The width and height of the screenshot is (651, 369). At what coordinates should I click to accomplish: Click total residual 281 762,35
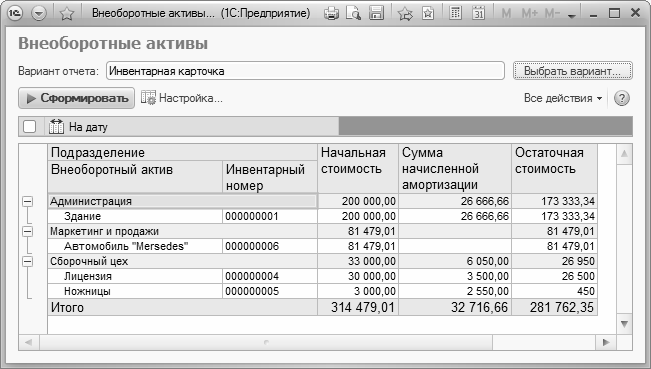[554, 307]
